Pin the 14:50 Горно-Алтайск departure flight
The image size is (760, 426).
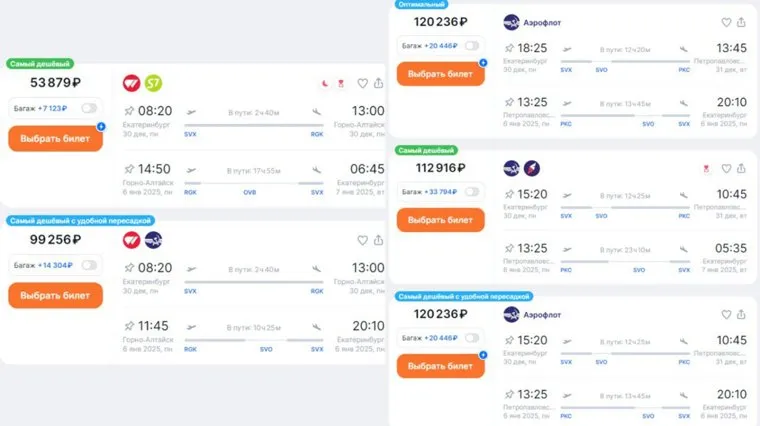click(129, 169)
